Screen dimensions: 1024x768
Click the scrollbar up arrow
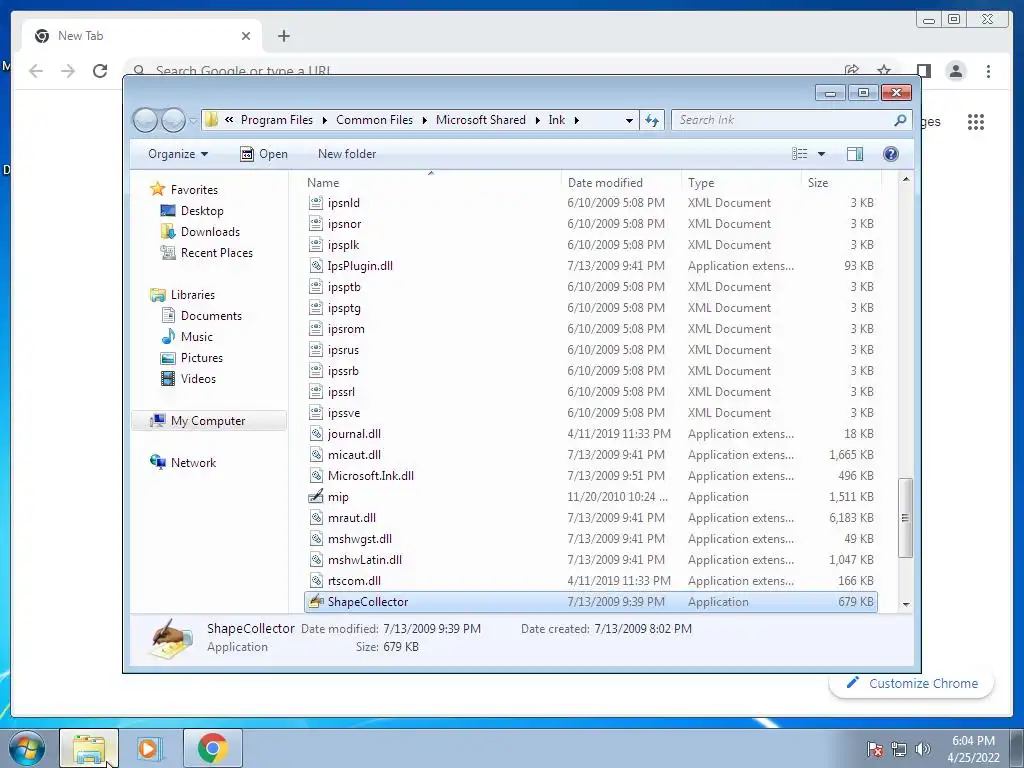tap(906, 179)
